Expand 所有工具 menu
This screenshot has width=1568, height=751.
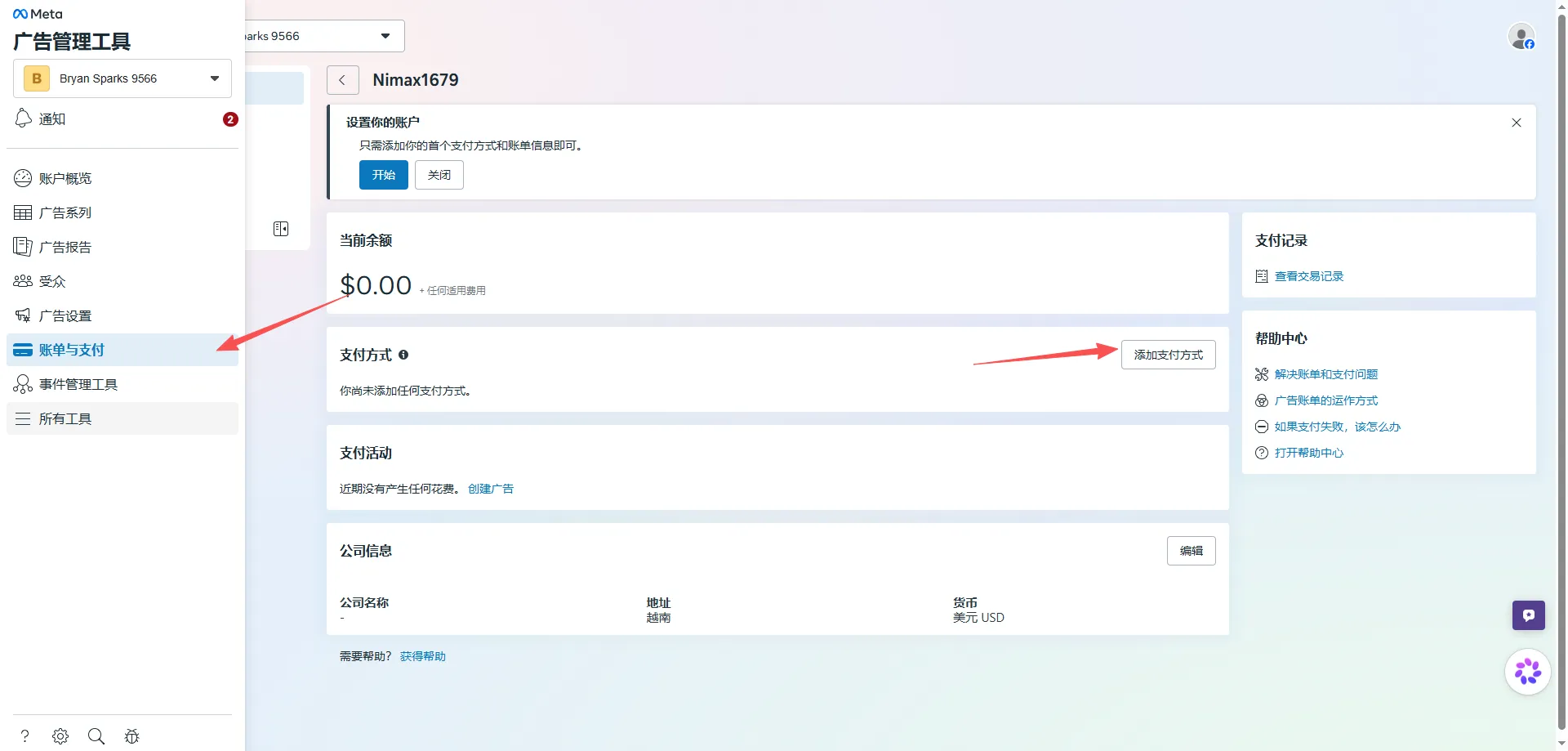pos(122,418)
